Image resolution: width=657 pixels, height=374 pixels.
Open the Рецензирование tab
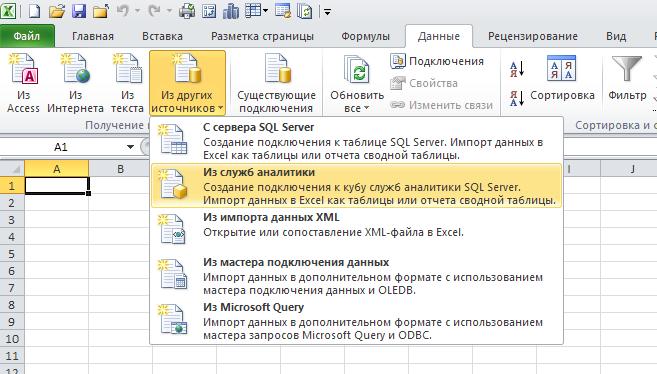pyautogui.click(x=533, y=36)
